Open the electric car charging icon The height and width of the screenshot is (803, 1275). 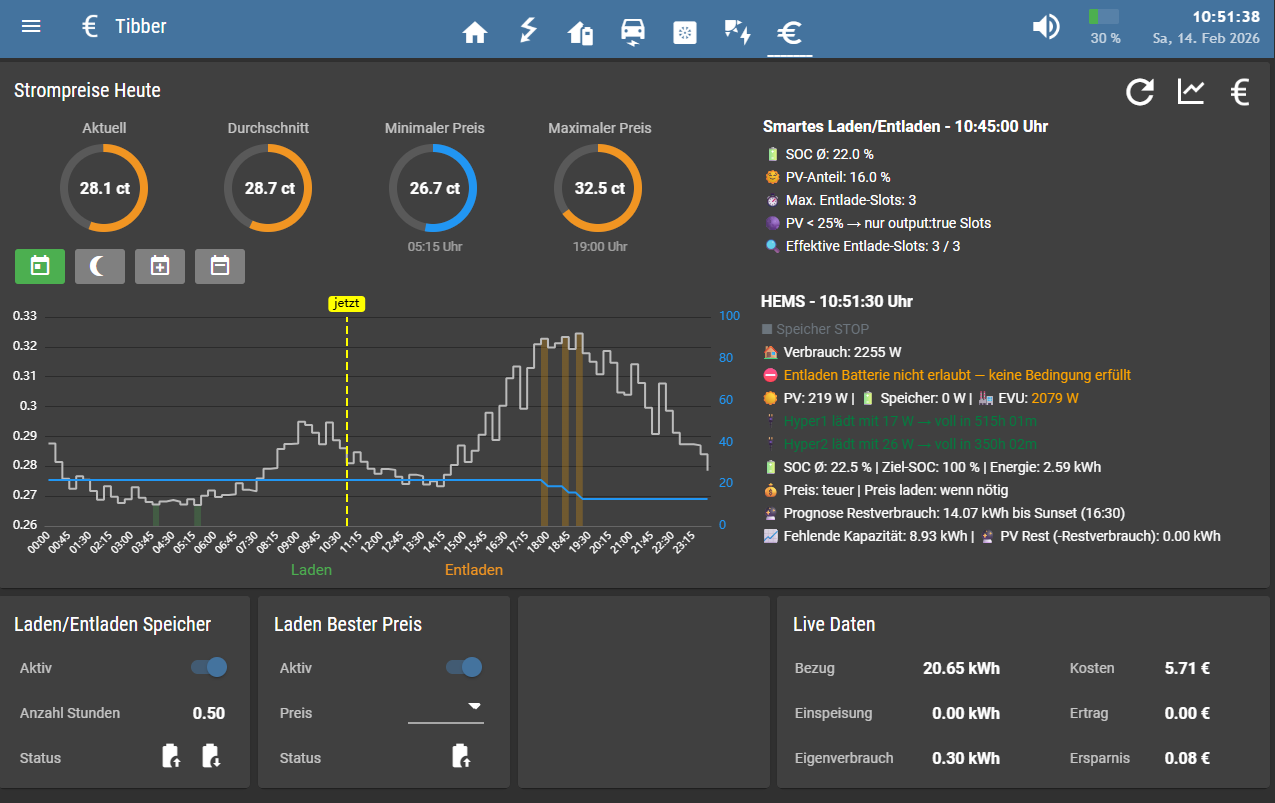coord(633,32)
